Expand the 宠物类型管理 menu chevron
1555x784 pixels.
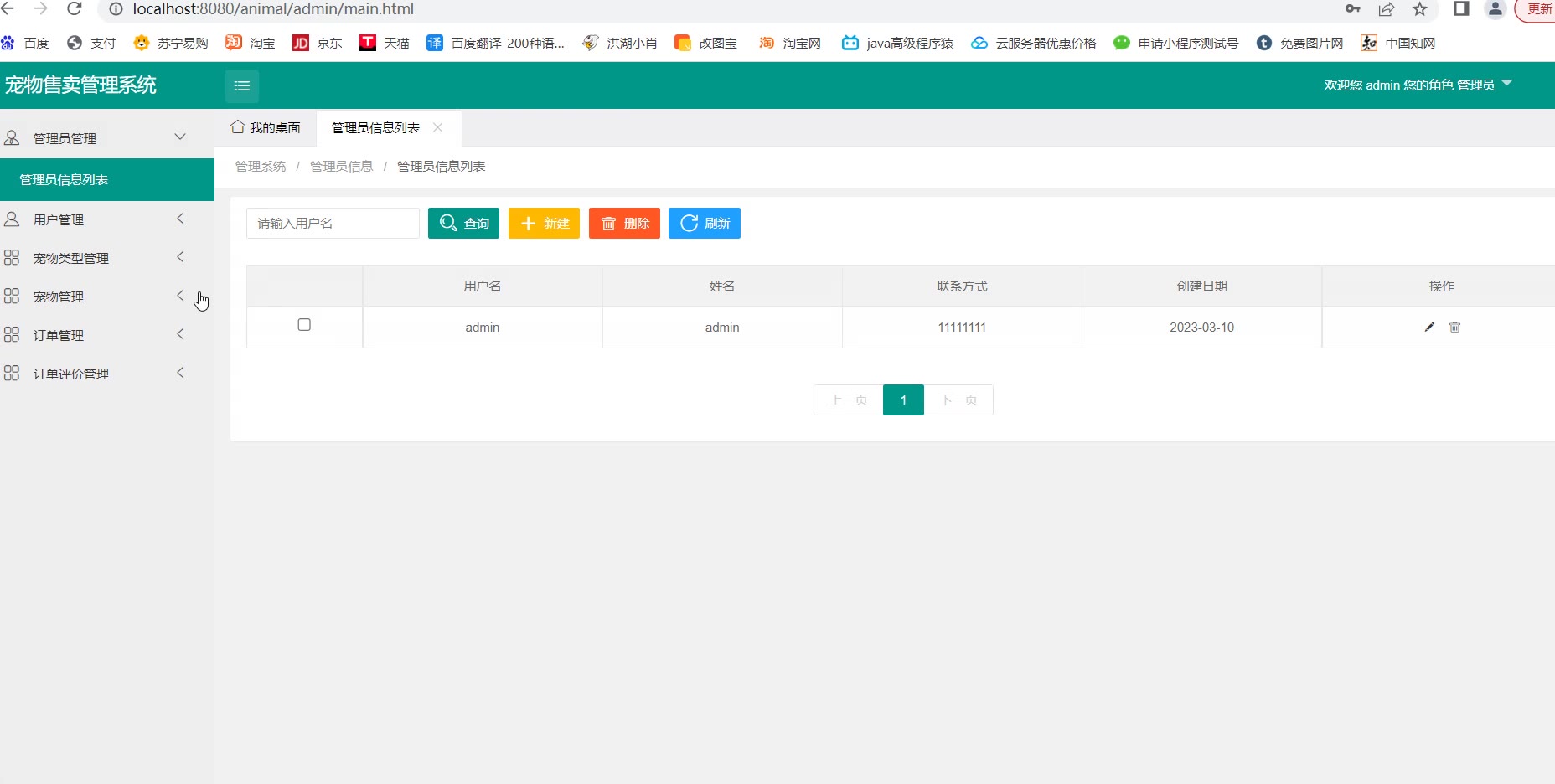point(180,257)
